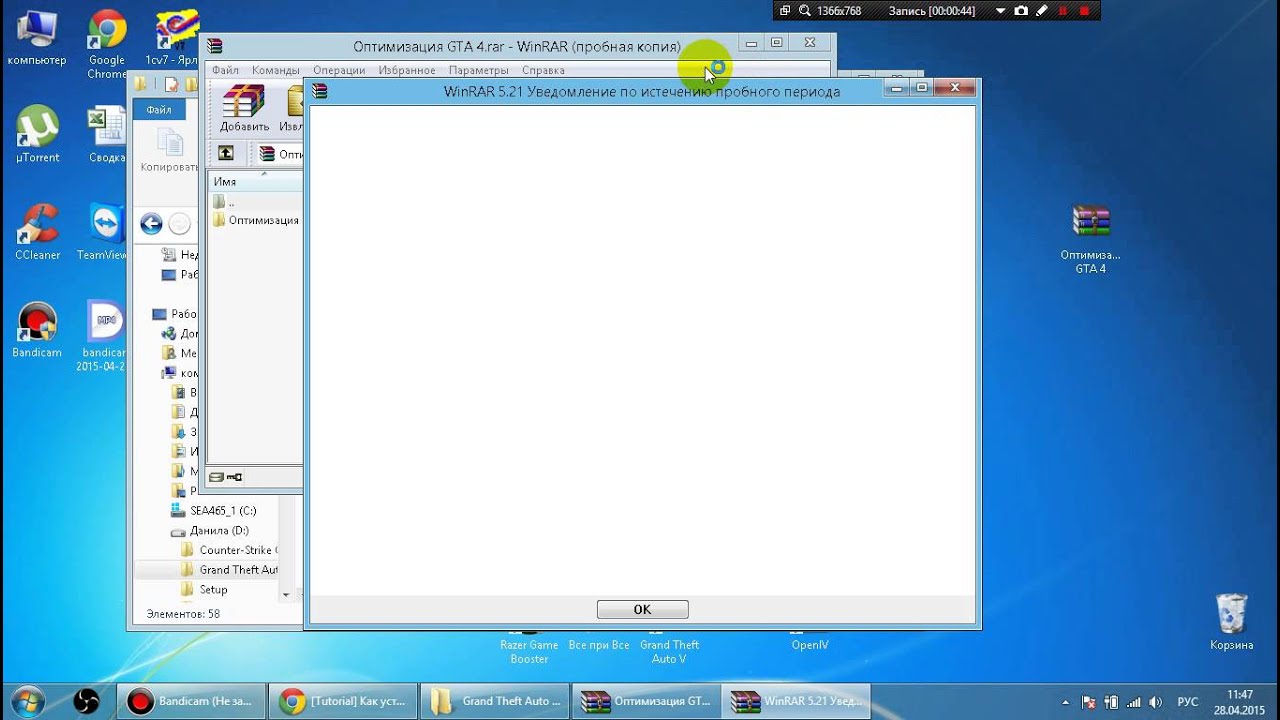Open the clock showing 11:47
The width and height of the screenshot is (1280, 720).
click(x=1240, y=701)
